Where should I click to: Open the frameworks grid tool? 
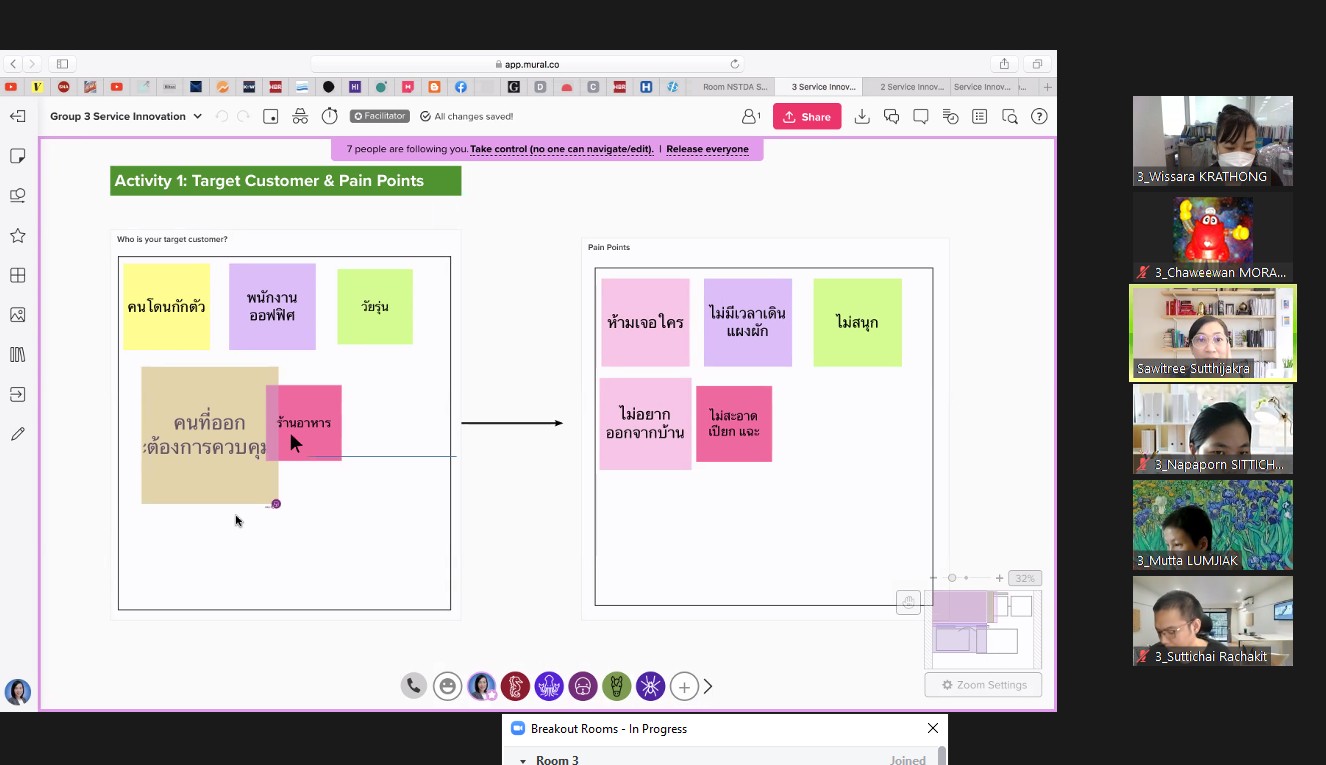click(17, 275)
